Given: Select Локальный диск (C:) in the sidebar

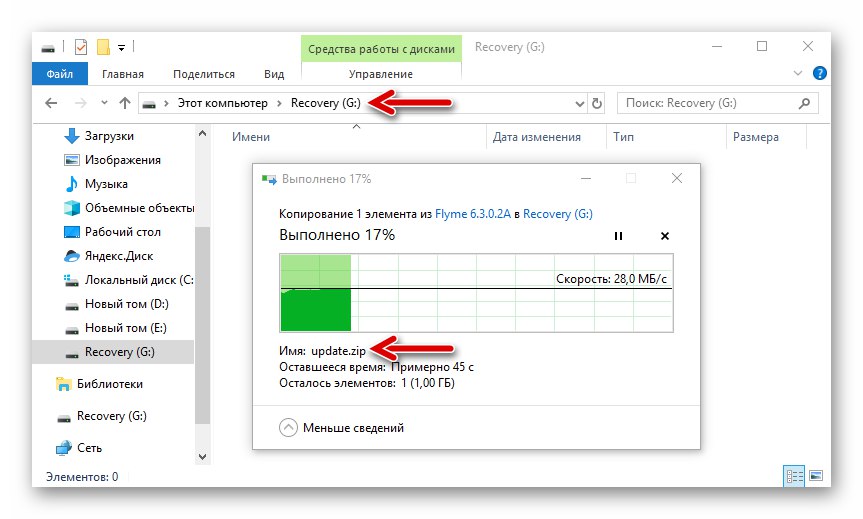Looking at the screenshot, I should (x=139, y=280).
